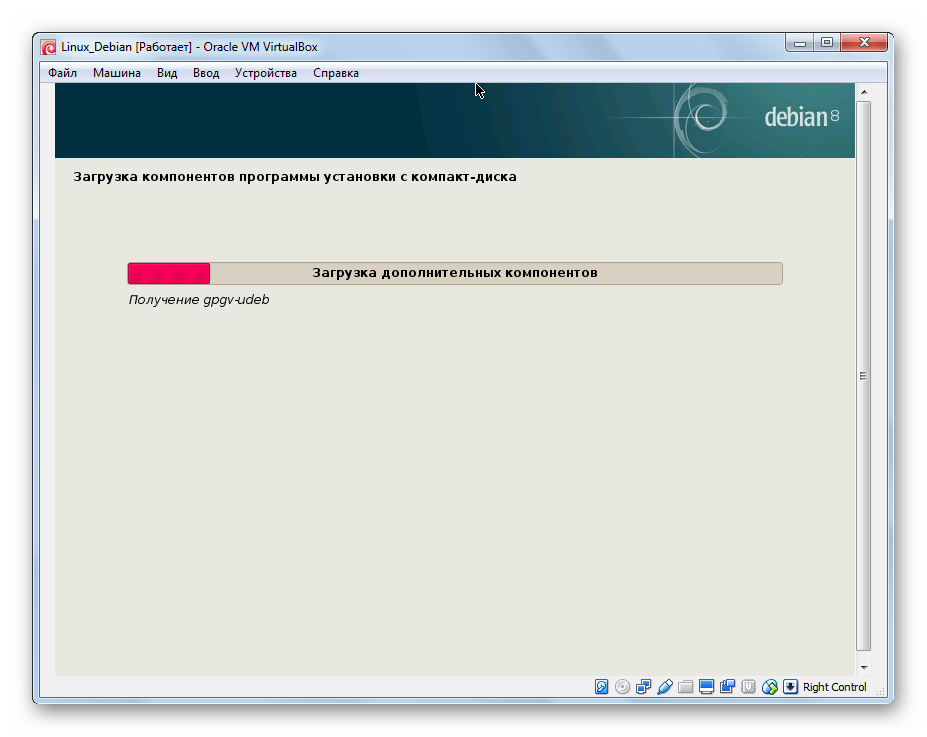Viewport: 927px width, 737px height.
Task: Click the red filled part of progress bar
Action: (x=168, y=273)
